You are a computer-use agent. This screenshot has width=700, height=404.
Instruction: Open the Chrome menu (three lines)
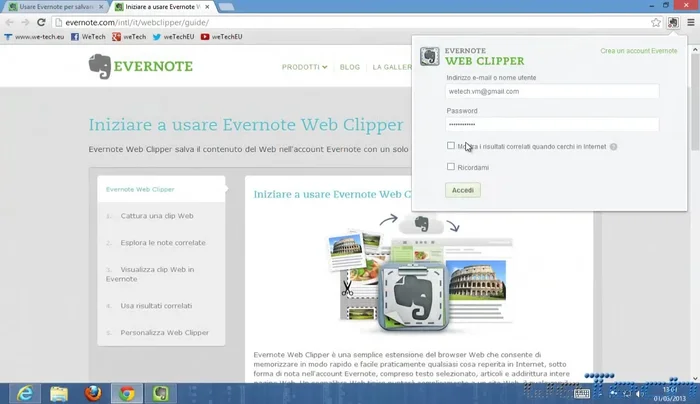(x=691, y=22)
